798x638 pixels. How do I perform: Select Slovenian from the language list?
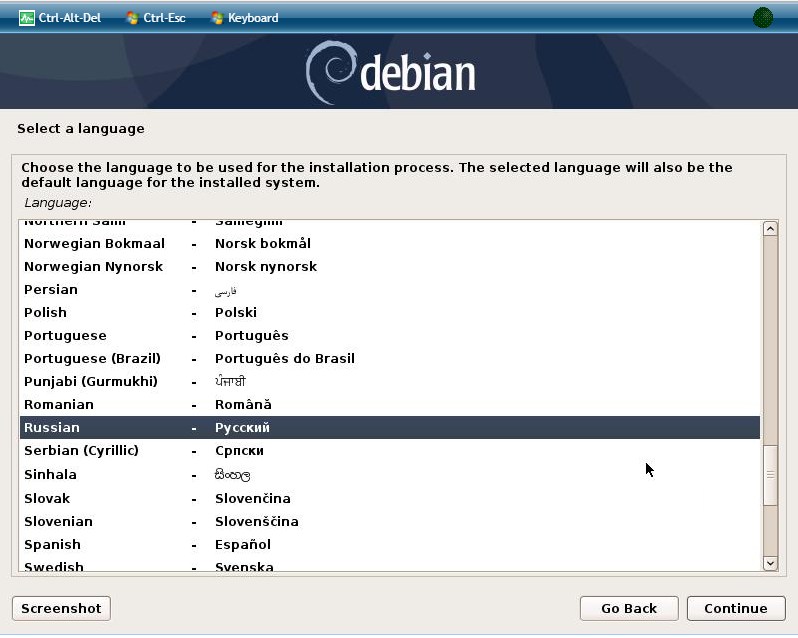pos(390,521)
